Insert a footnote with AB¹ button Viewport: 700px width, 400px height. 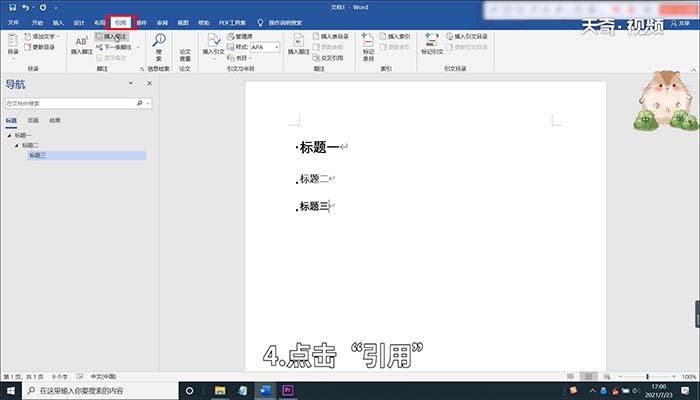click(81, 45)
